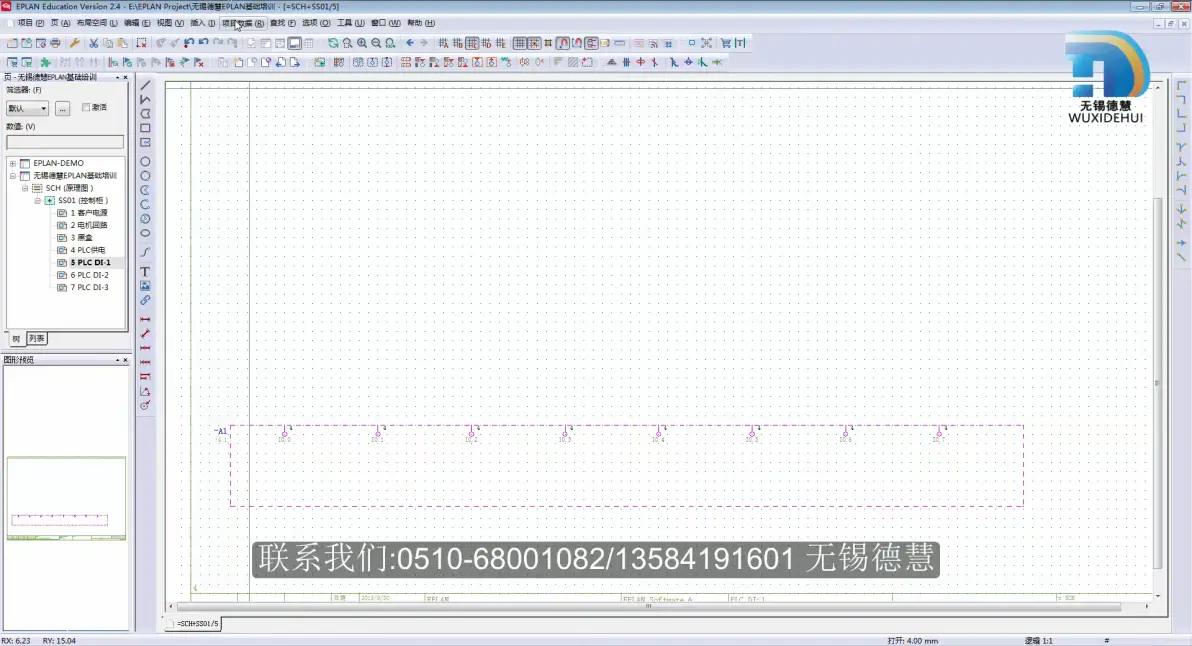Click the graphical preview thumbnail
1192x646 pixels.
tap(66, 498)
